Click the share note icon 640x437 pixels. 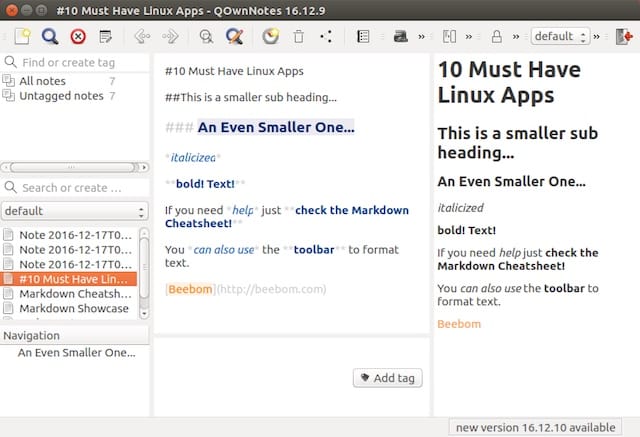(326, 37)
